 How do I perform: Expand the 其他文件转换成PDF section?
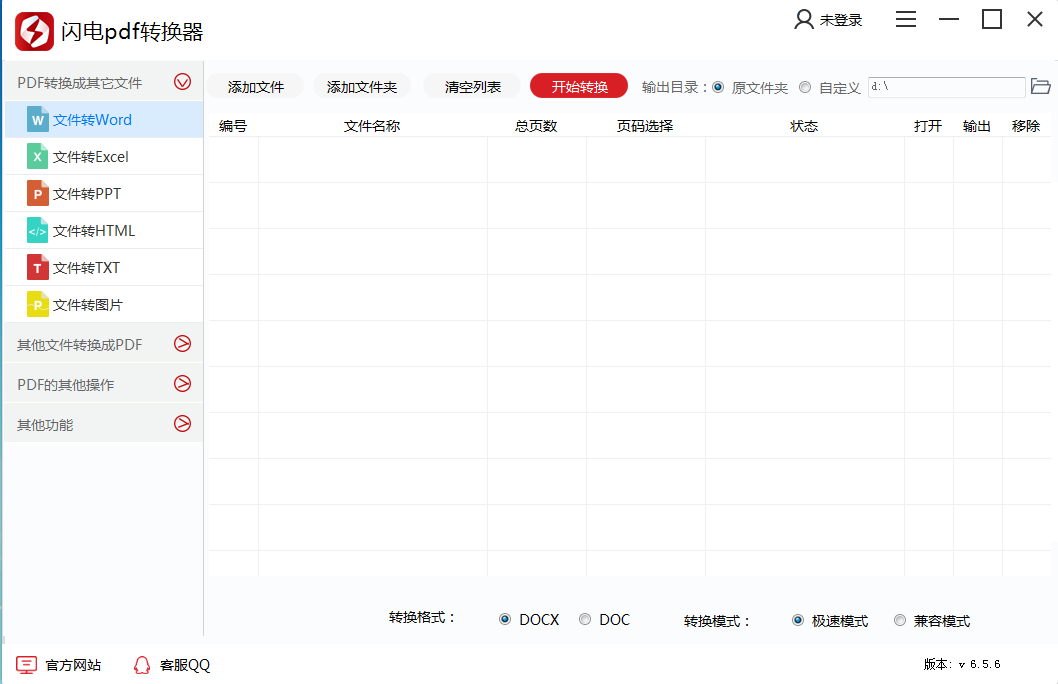[x=182, y=343]
